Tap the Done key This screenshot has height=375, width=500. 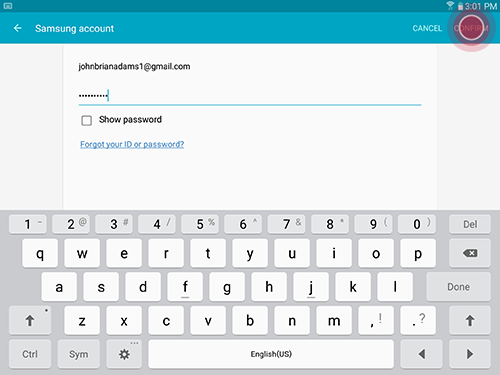tap(458, 287)
